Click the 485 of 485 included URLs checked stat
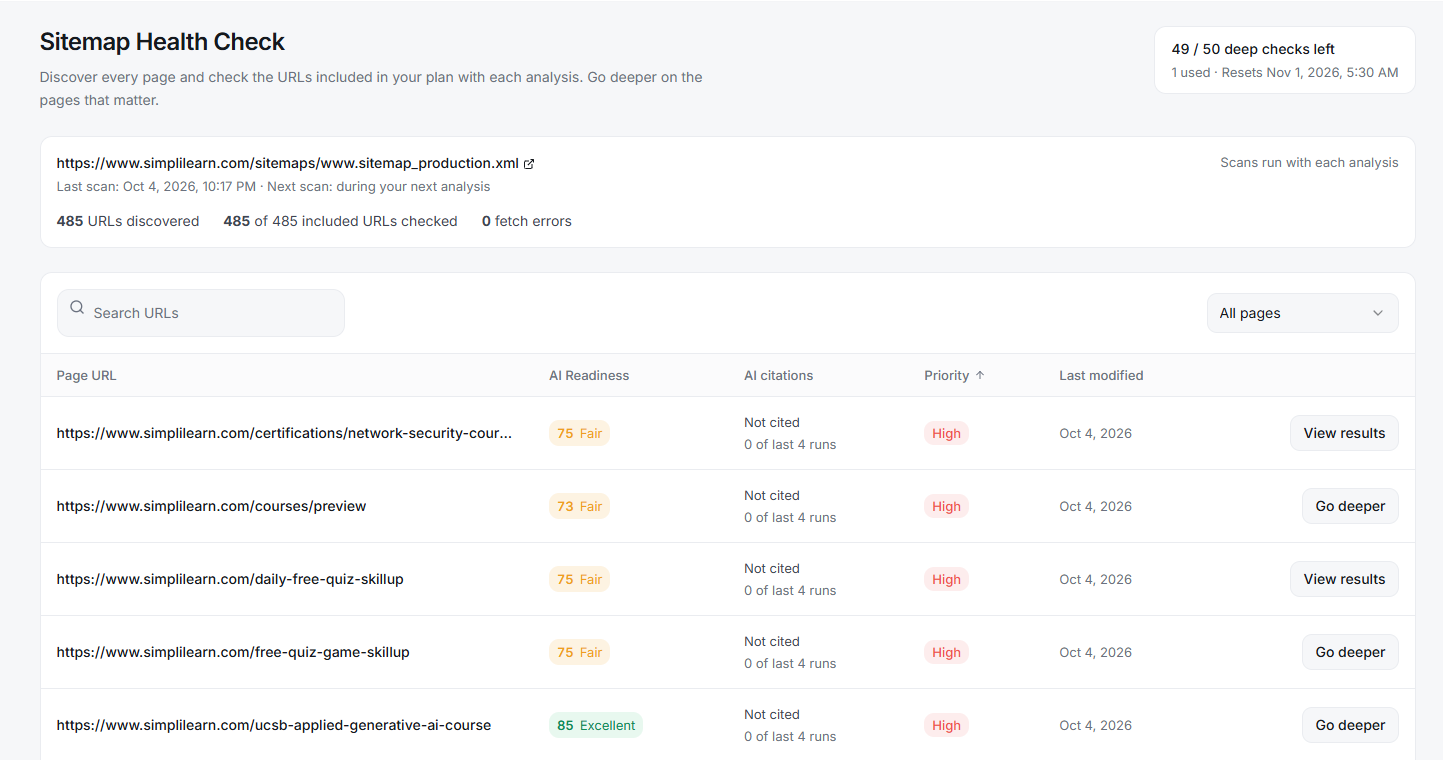The height and width of the screenshot is (760, 1443). click(x=340, y=221)
